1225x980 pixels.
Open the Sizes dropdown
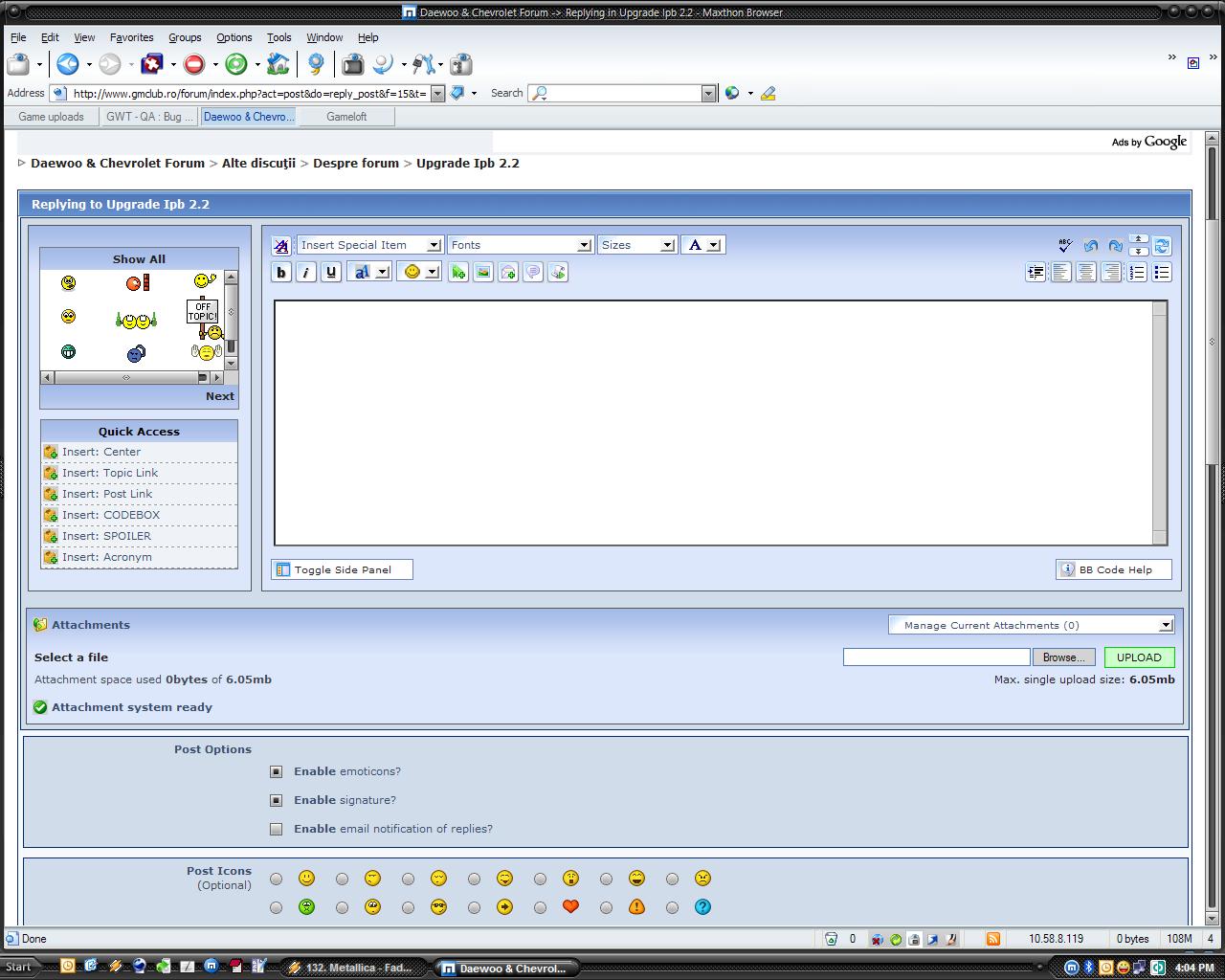point(637,245)
